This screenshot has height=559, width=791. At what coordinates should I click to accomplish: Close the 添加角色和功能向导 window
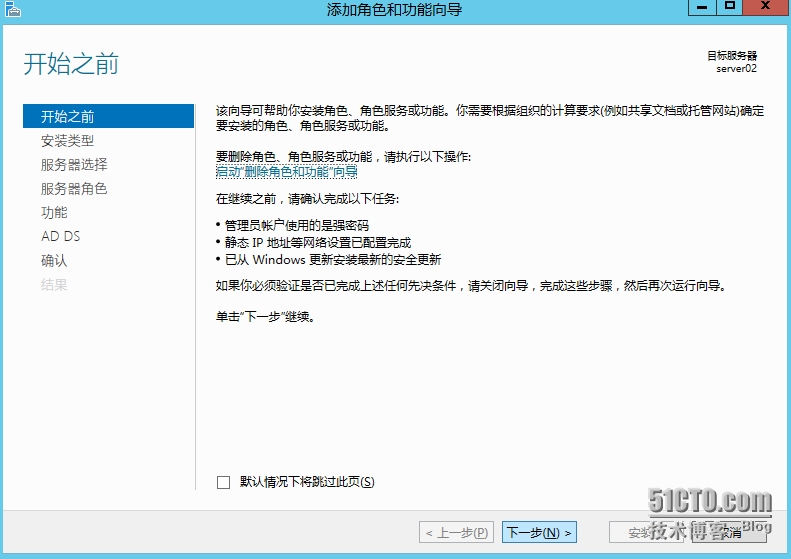click(765, 7)
